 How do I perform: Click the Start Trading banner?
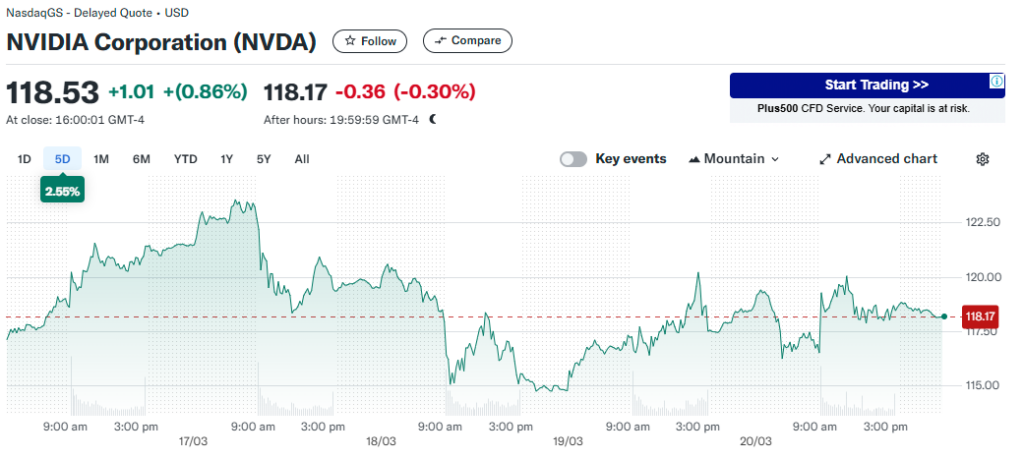tap(866, 85)
